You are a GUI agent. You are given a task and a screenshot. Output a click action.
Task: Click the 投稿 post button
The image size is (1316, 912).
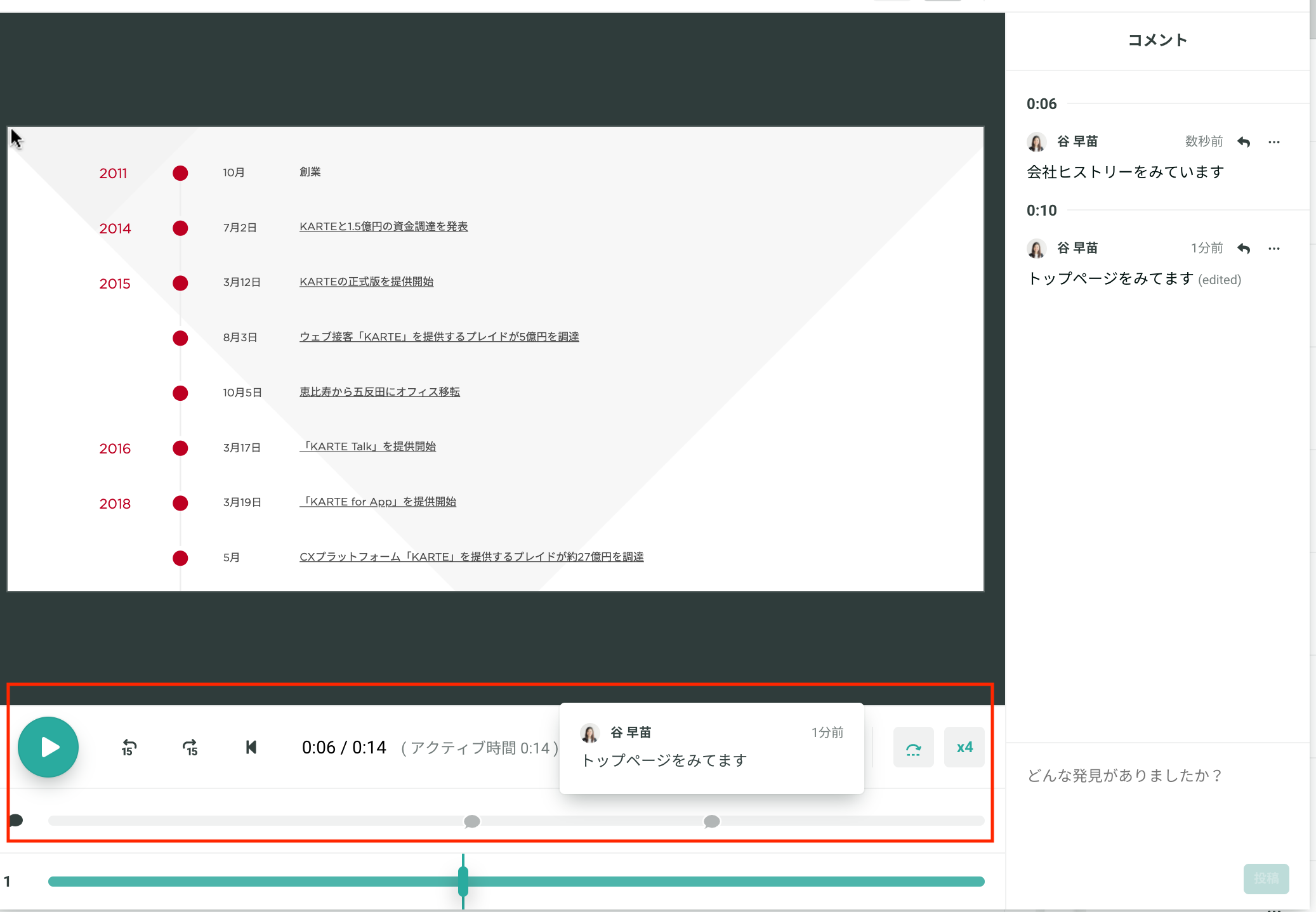pyautogui.click(x=1266, y=878)
